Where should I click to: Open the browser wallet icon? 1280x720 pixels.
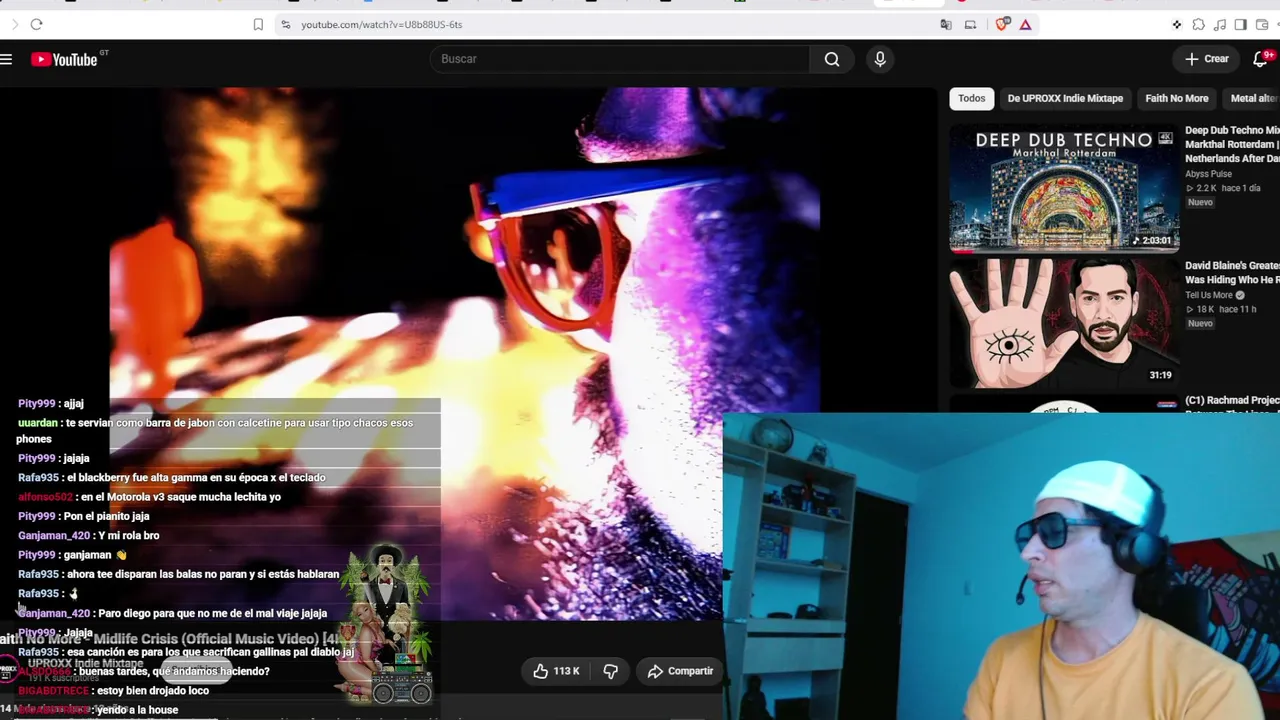click(1262, 24)
